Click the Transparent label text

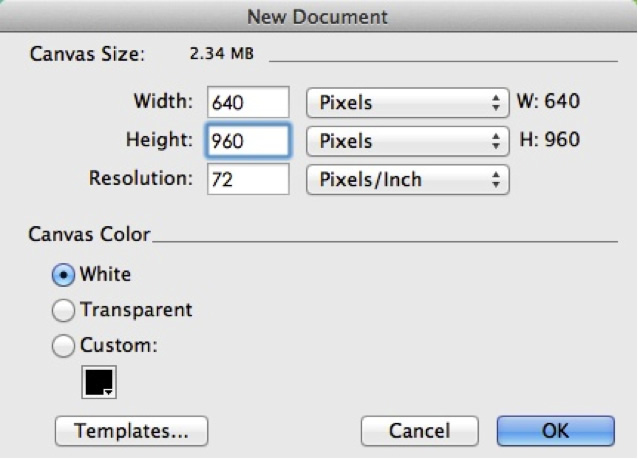pyautogui.click(x=136, y=310)
